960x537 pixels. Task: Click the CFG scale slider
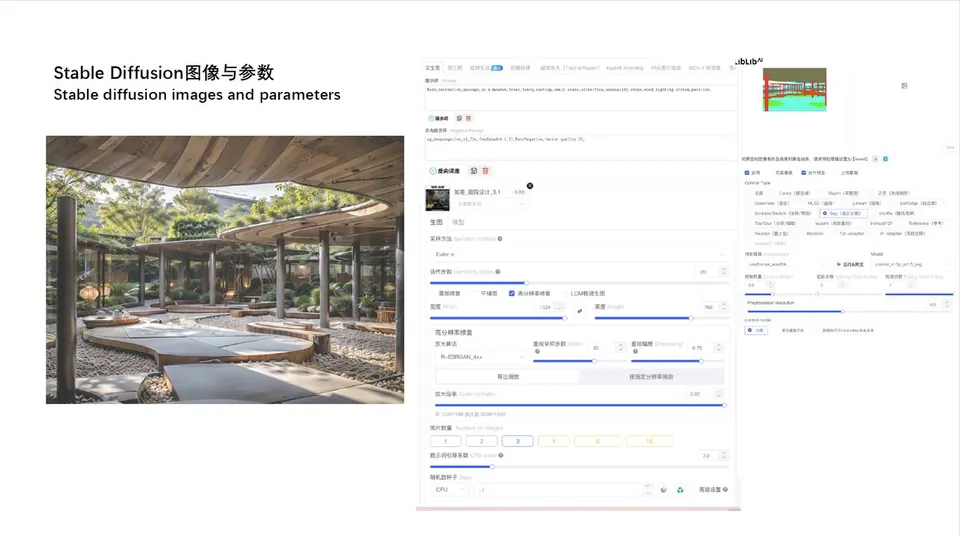pyautogui.click(x=579, y=467)
